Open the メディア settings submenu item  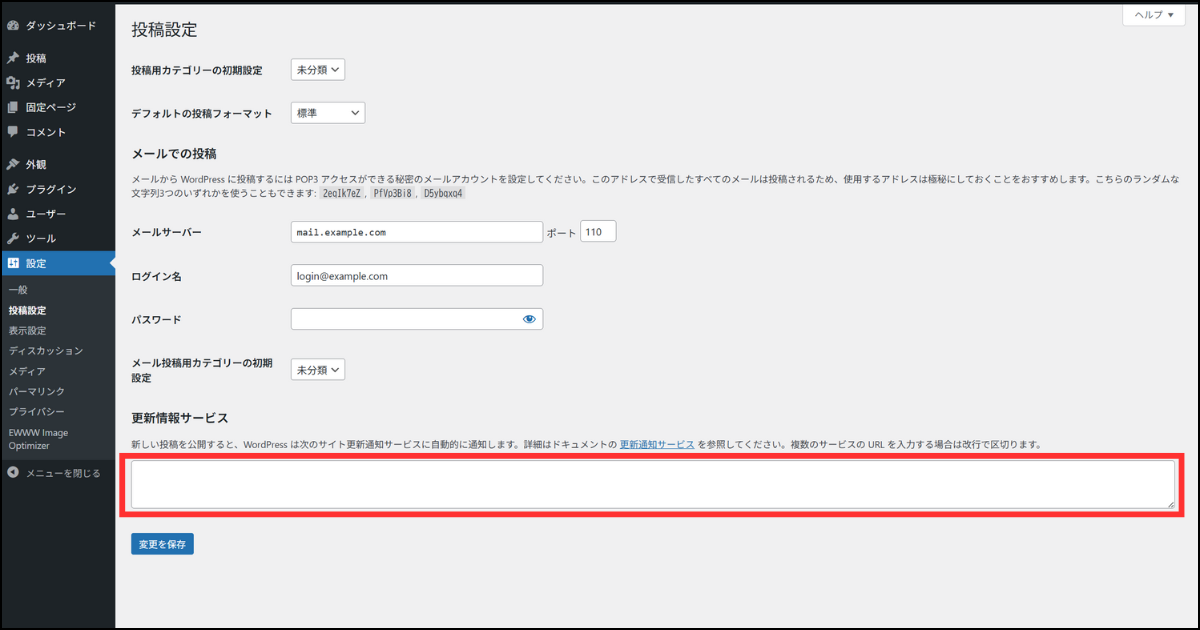27,371
